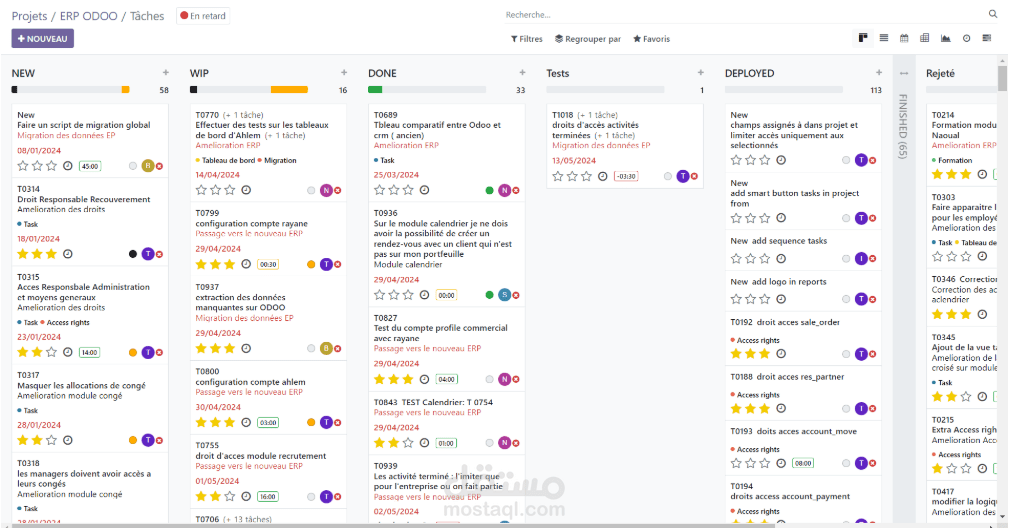1010x531 pixels.
Task: Switch to the List view icon
Action: click(884, 38)
